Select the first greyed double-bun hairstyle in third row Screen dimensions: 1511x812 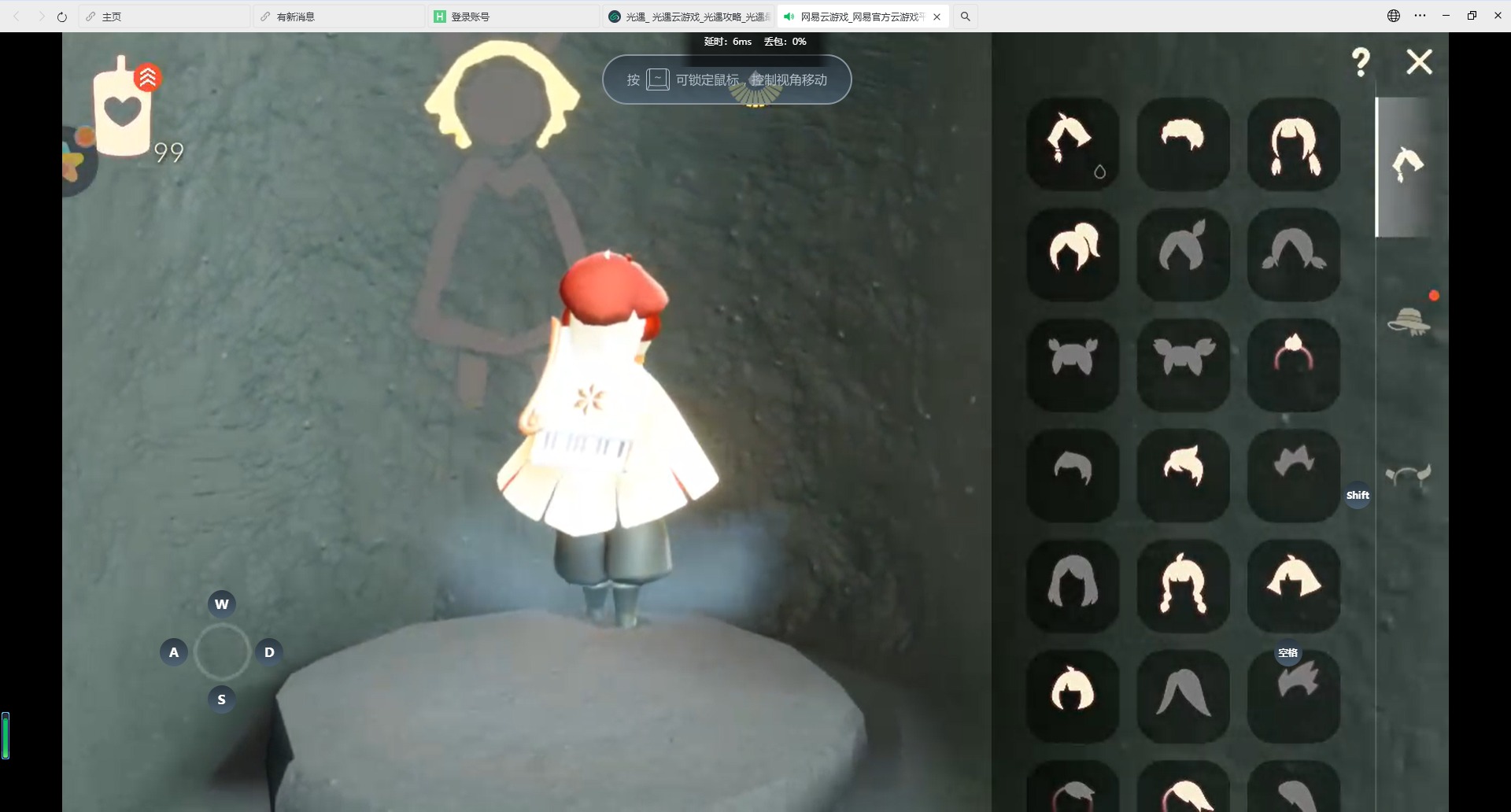coord(1073,365)
